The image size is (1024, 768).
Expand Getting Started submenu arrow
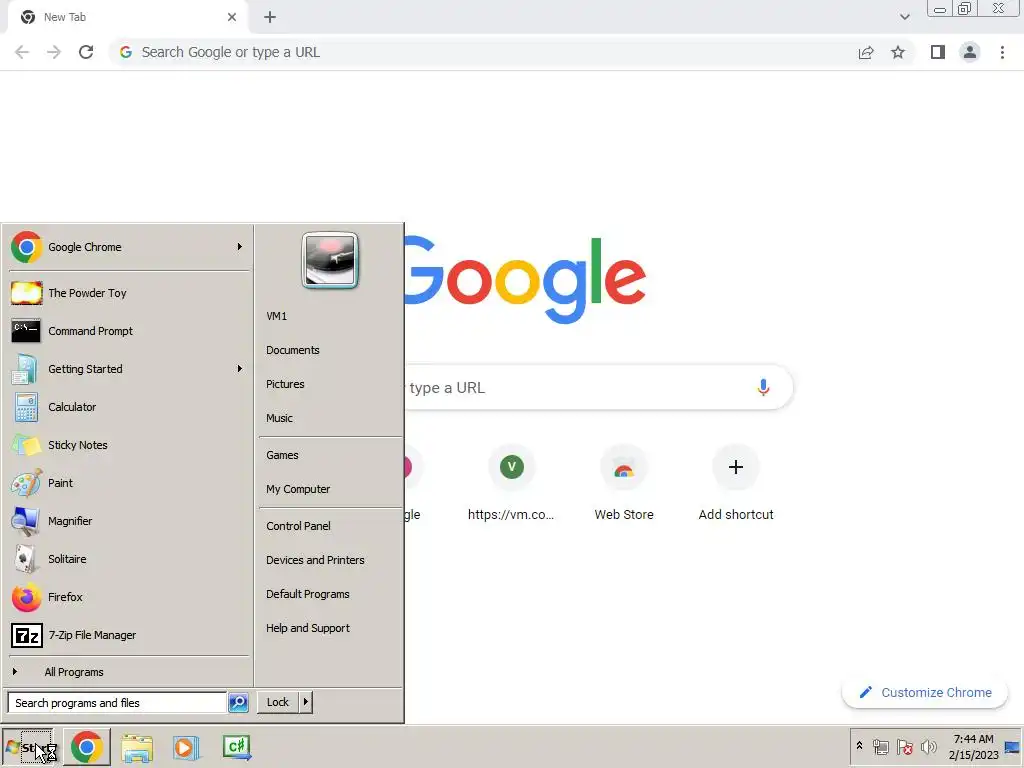[x=240, y=369]
